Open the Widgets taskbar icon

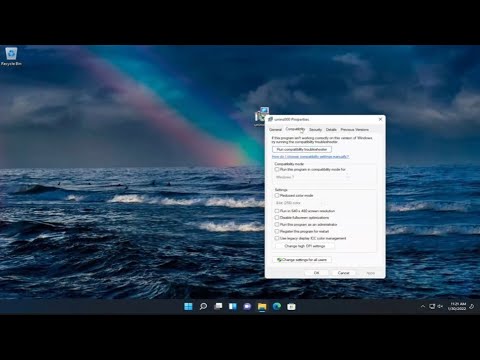[233, 306]
